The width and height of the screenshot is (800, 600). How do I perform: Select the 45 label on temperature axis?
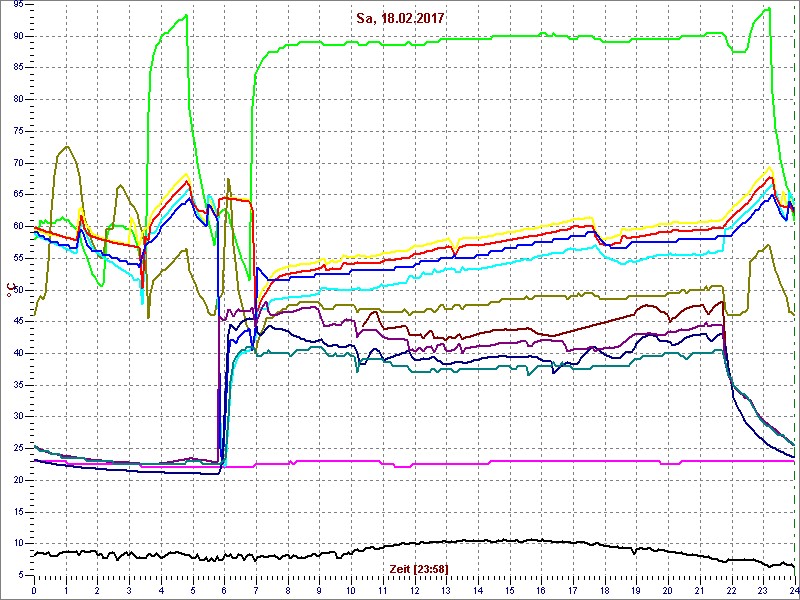point(17,322)
